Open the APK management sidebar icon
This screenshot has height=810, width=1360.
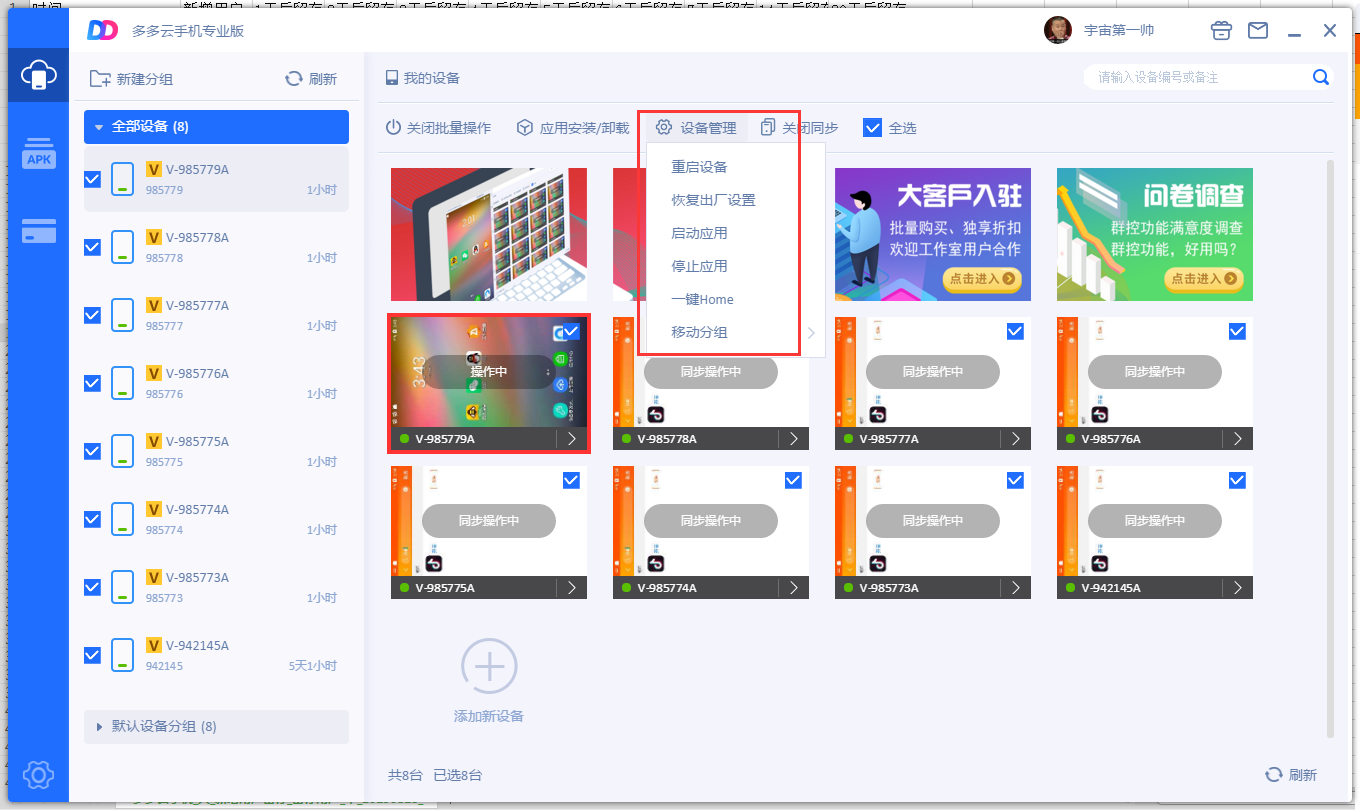tap(39, 154)
